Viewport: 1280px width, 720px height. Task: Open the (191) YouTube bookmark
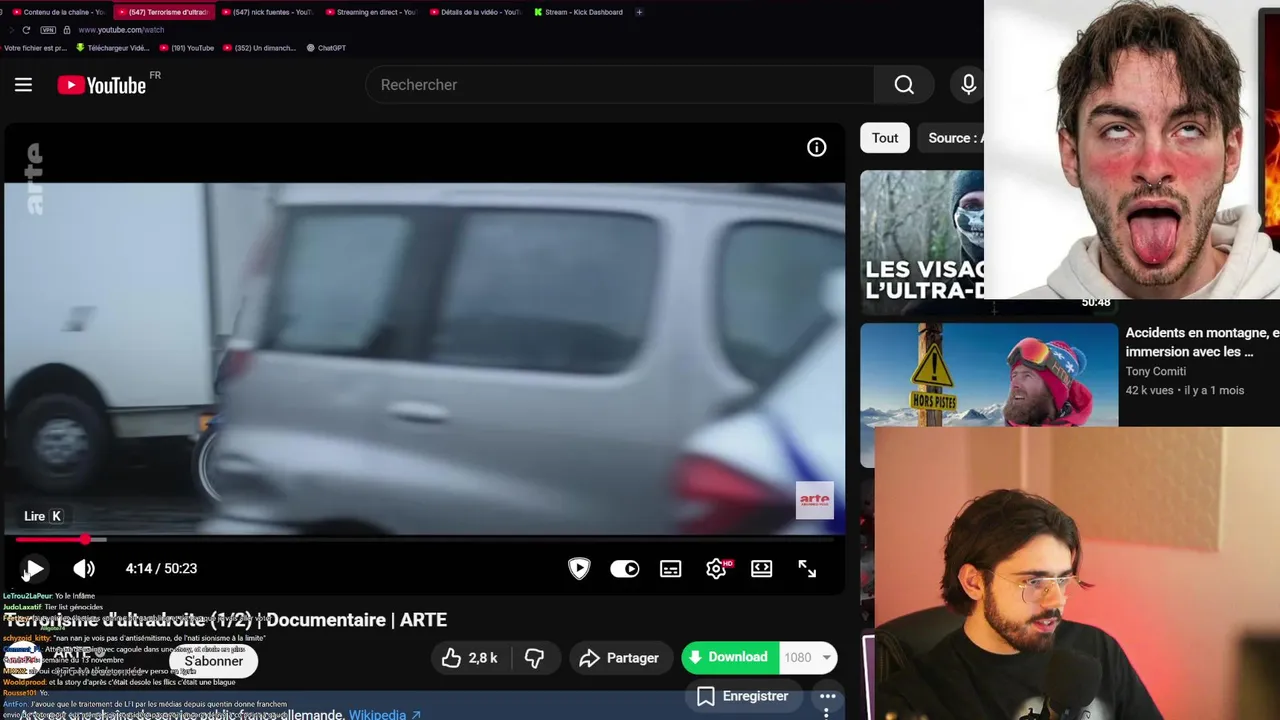coord(187,48)
